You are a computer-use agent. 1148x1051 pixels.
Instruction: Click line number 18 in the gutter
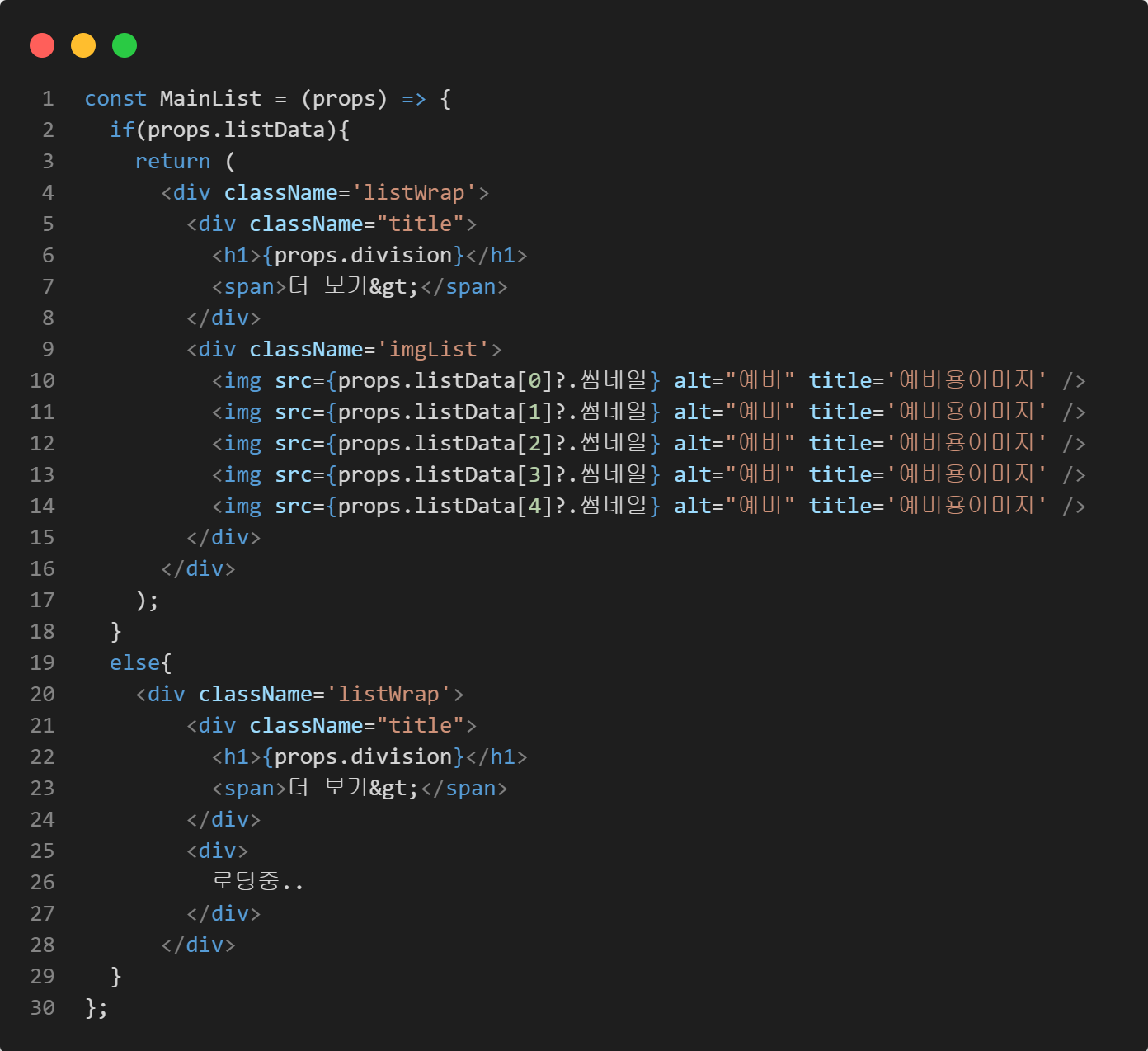(x=42, y=631)
